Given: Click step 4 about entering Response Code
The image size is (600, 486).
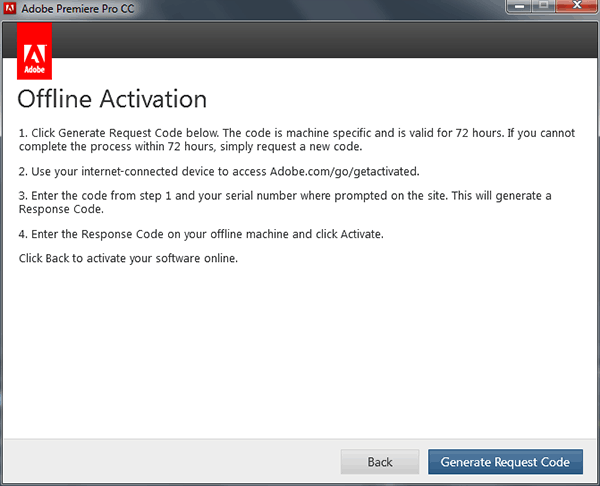Looking at the screenshot, I should [201, 234].
